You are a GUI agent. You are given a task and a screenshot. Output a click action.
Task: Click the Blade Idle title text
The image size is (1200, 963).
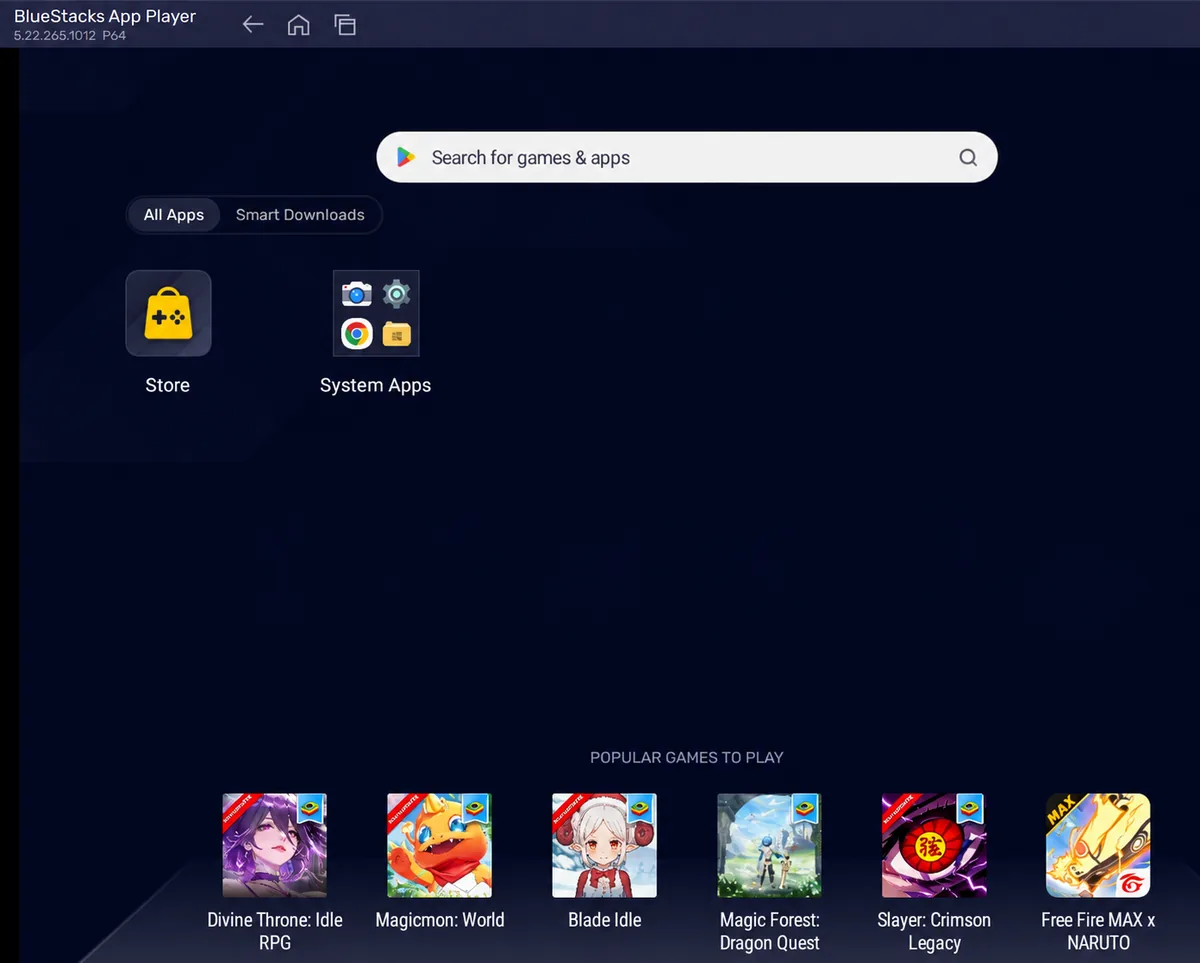click(x=605, y=920)
